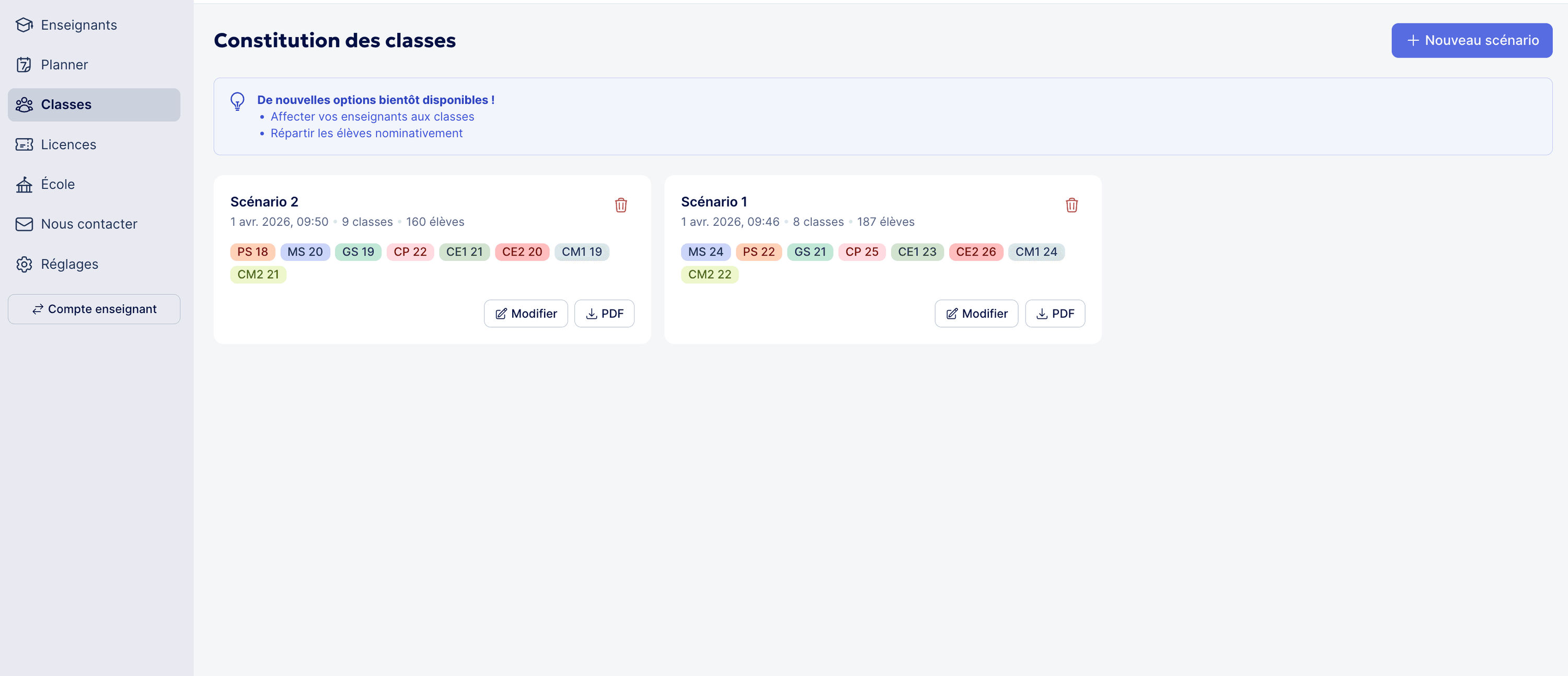Click the Planner calendar icon
Viewport: 1568px width, 676px height.
point(25,64)
